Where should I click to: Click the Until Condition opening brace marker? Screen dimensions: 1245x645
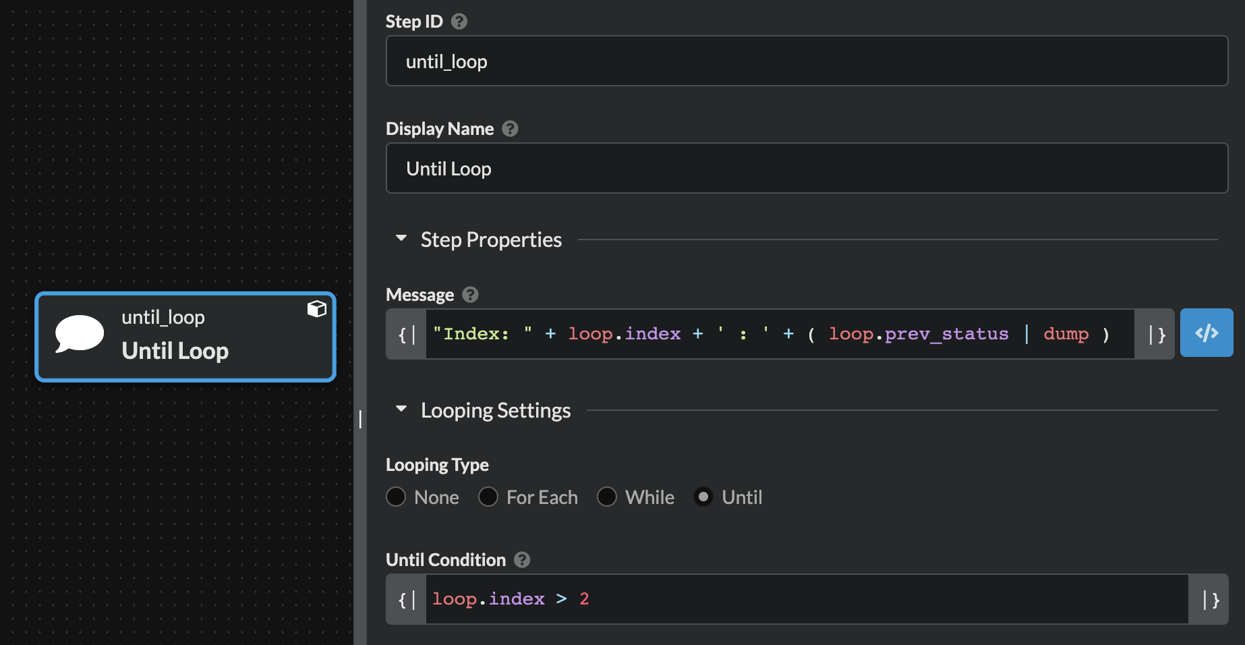407,599
